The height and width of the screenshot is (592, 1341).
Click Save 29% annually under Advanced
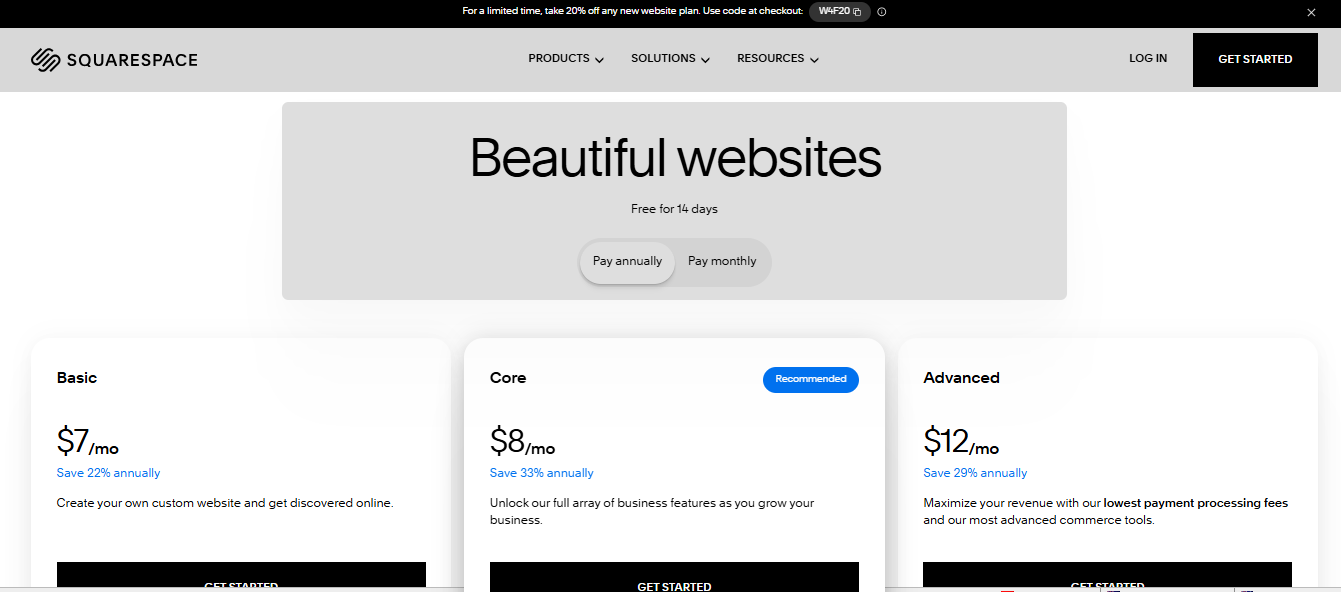[x=975, y=472]
